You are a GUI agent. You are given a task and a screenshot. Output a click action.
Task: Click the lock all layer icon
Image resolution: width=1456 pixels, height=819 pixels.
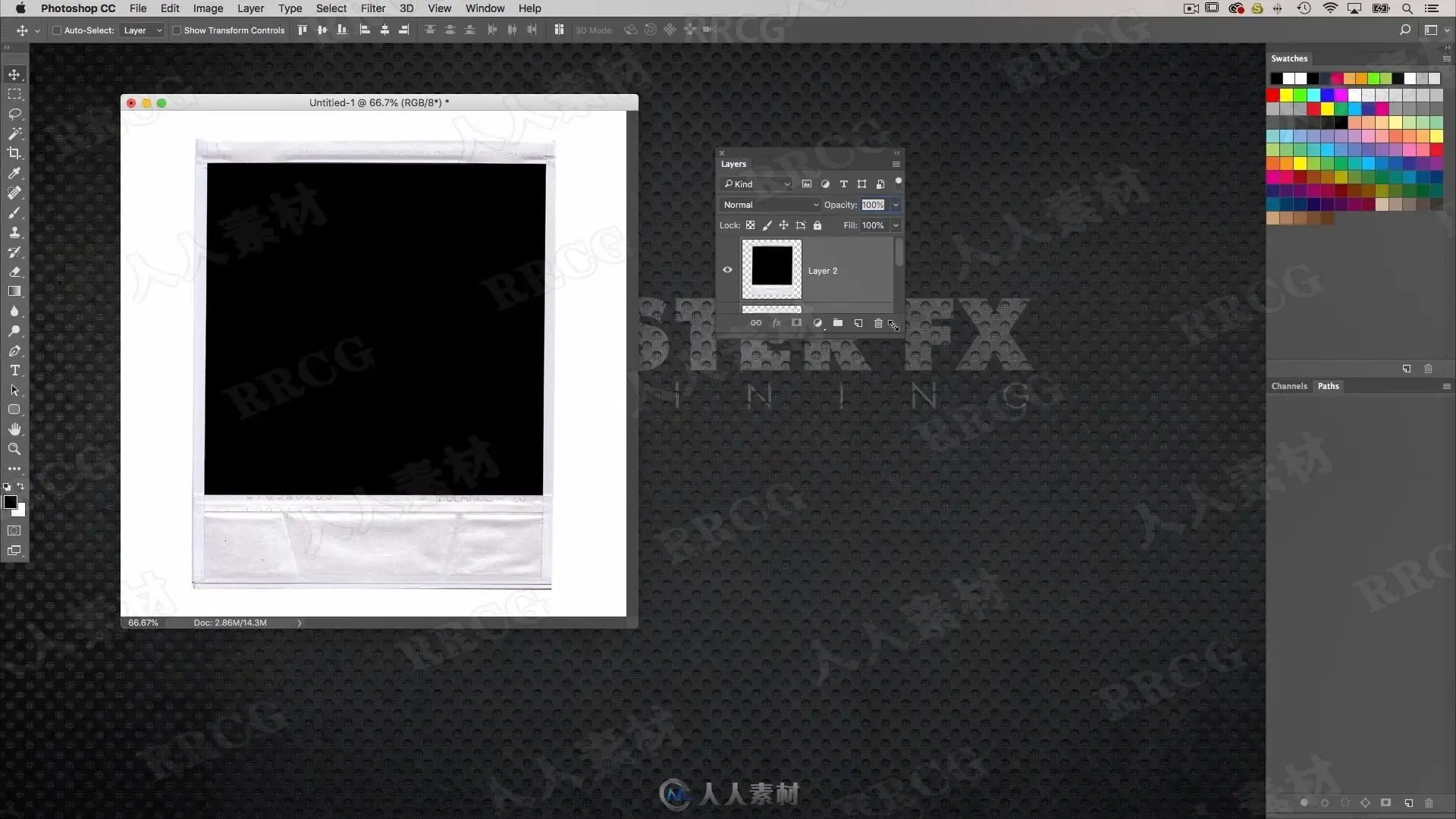click(x=817, y=225)
